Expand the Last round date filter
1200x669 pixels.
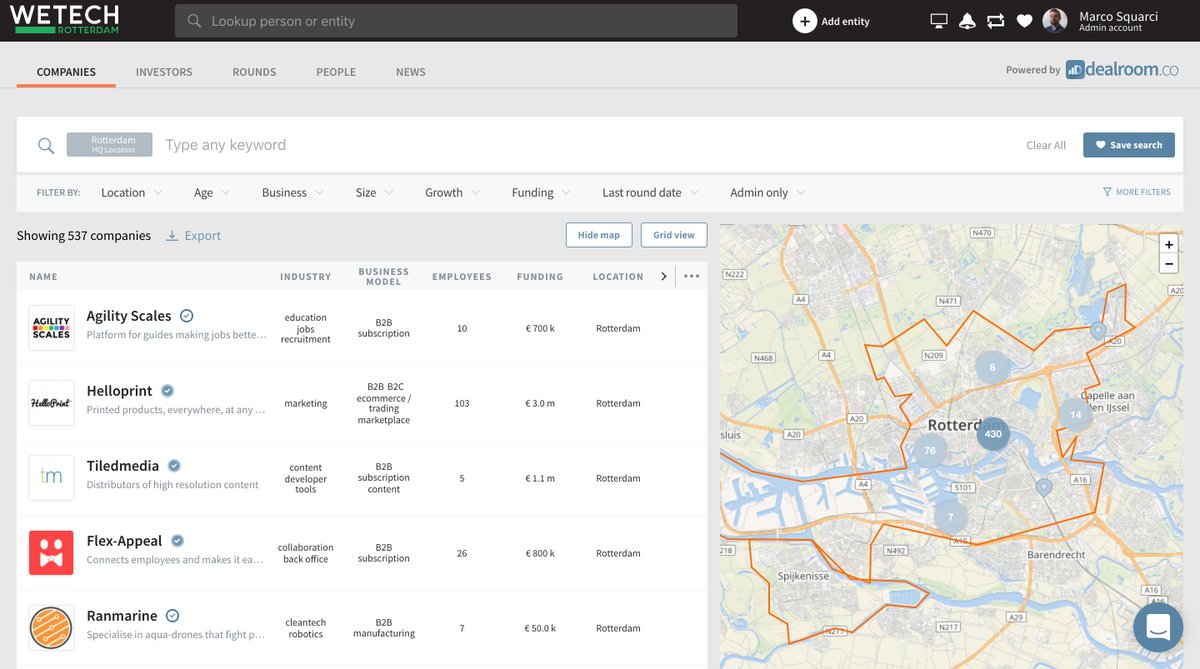click(650, 192)
